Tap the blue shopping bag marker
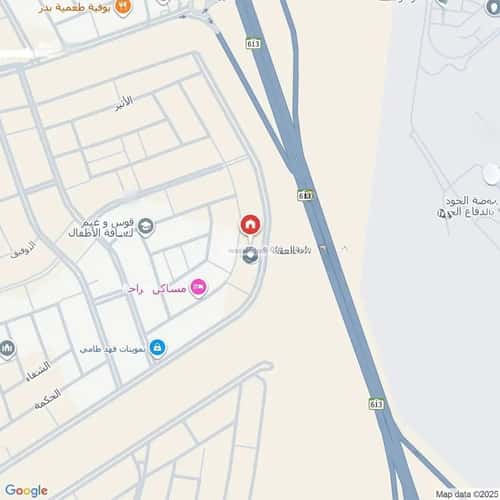500x500 pixels. point(158,348)
